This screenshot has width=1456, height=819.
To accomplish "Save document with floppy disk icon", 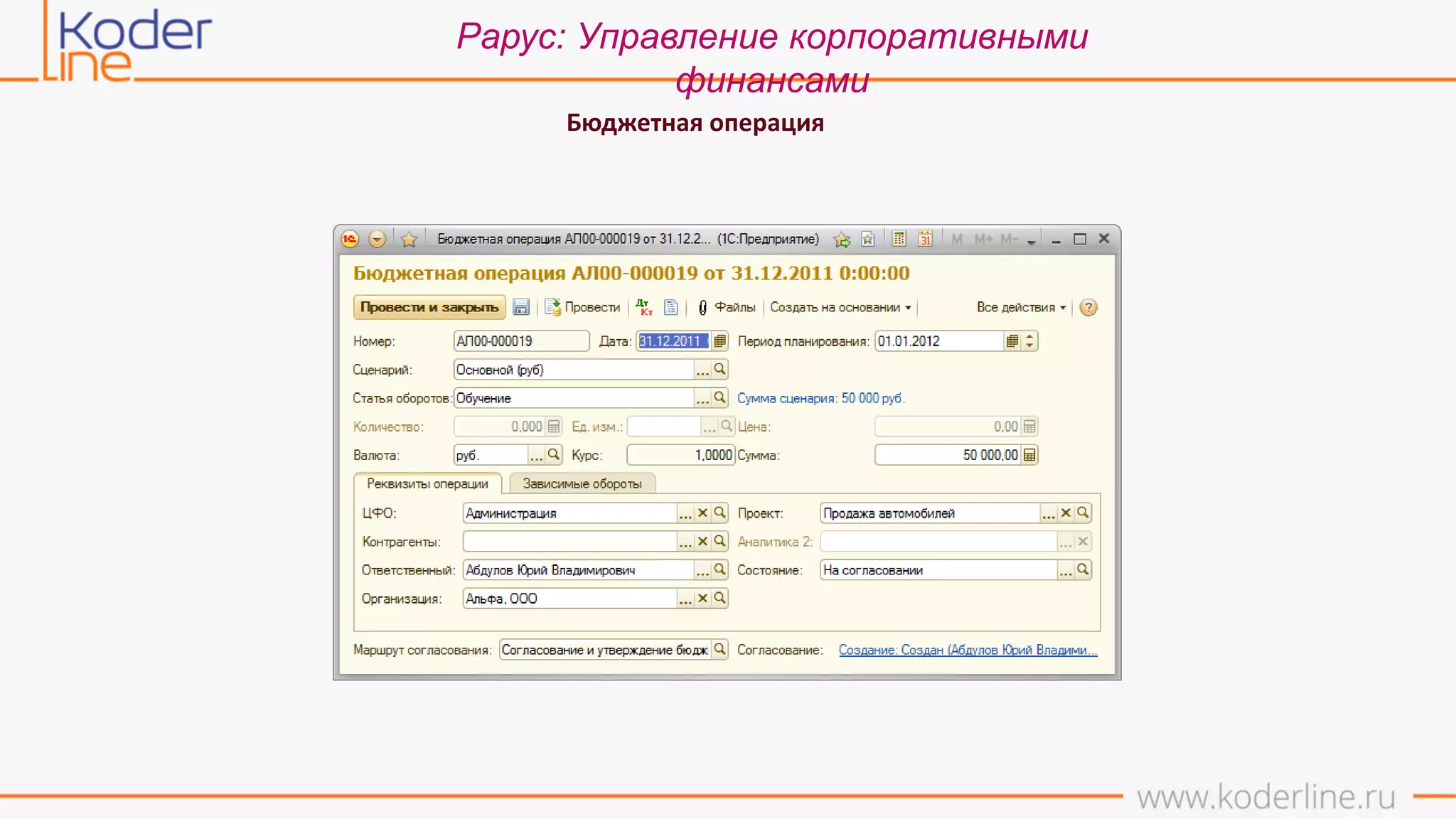I will pyautogui.click(x=521, y=307).
